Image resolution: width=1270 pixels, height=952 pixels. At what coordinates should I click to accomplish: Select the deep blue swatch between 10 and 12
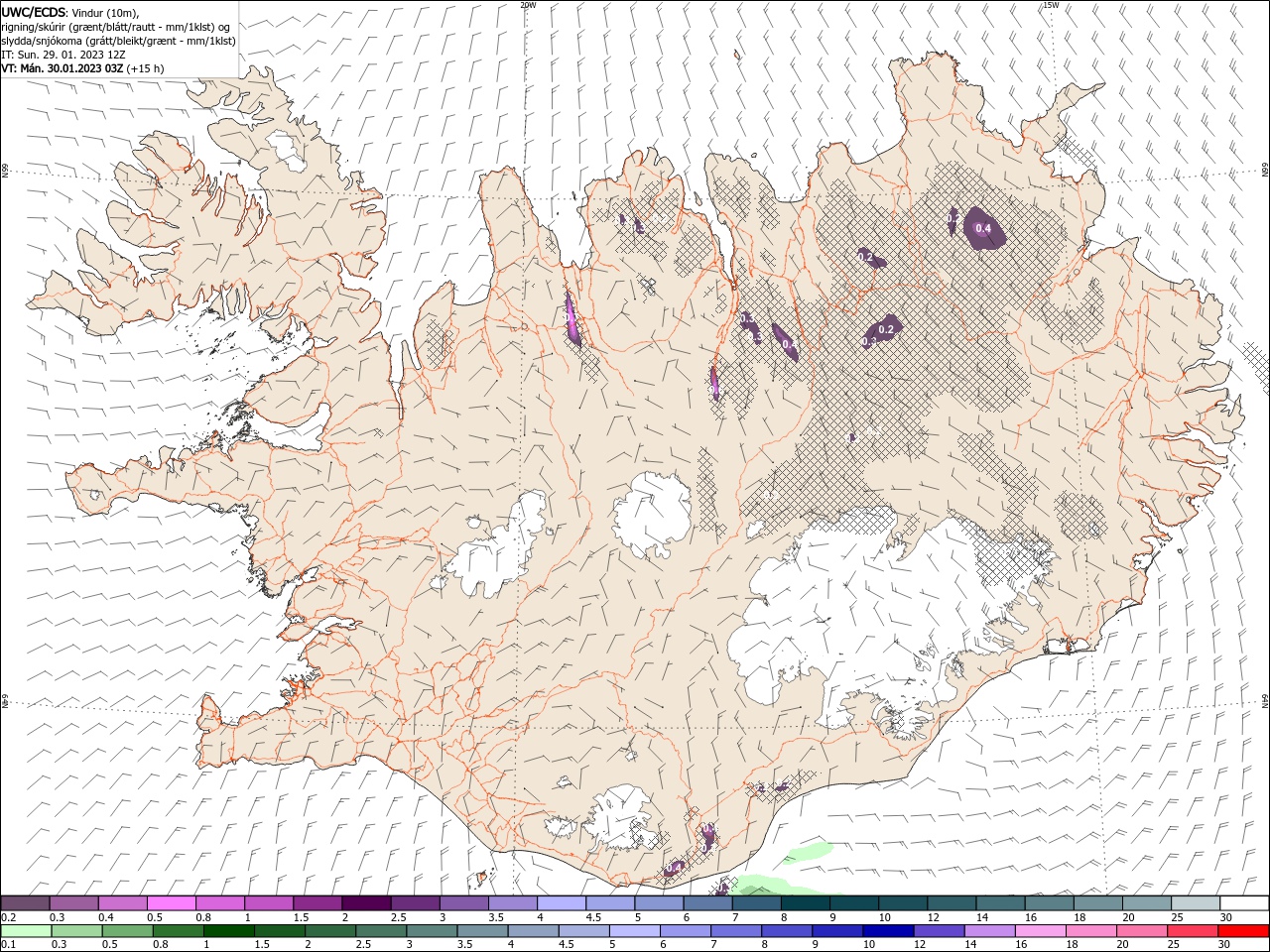(887, 931)
